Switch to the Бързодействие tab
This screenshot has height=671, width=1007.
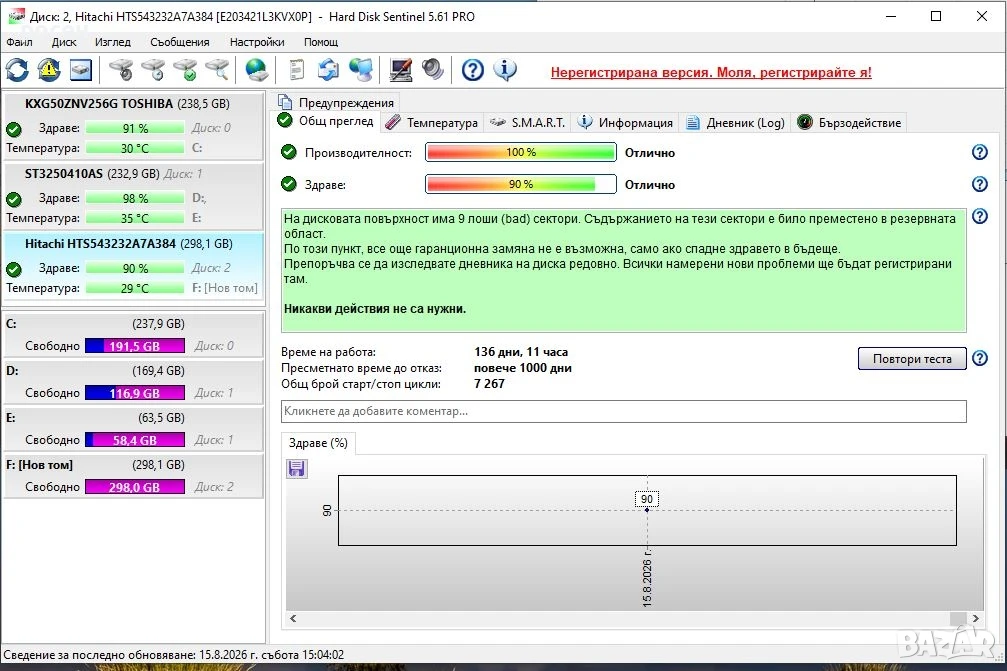pos(849,123)
